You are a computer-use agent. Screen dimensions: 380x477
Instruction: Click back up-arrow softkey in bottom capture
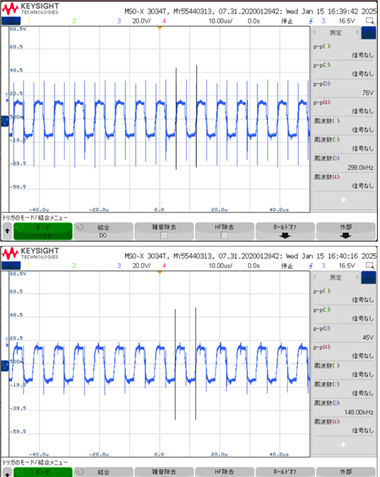(7, 472)
